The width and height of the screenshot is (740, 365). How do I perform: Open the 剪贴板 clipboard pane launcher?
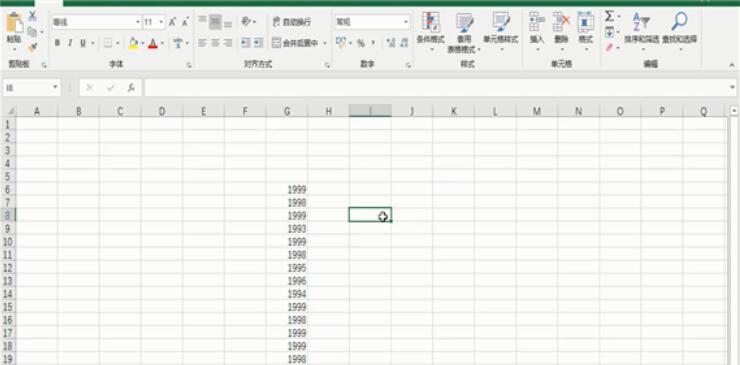[x=44, y=65]
